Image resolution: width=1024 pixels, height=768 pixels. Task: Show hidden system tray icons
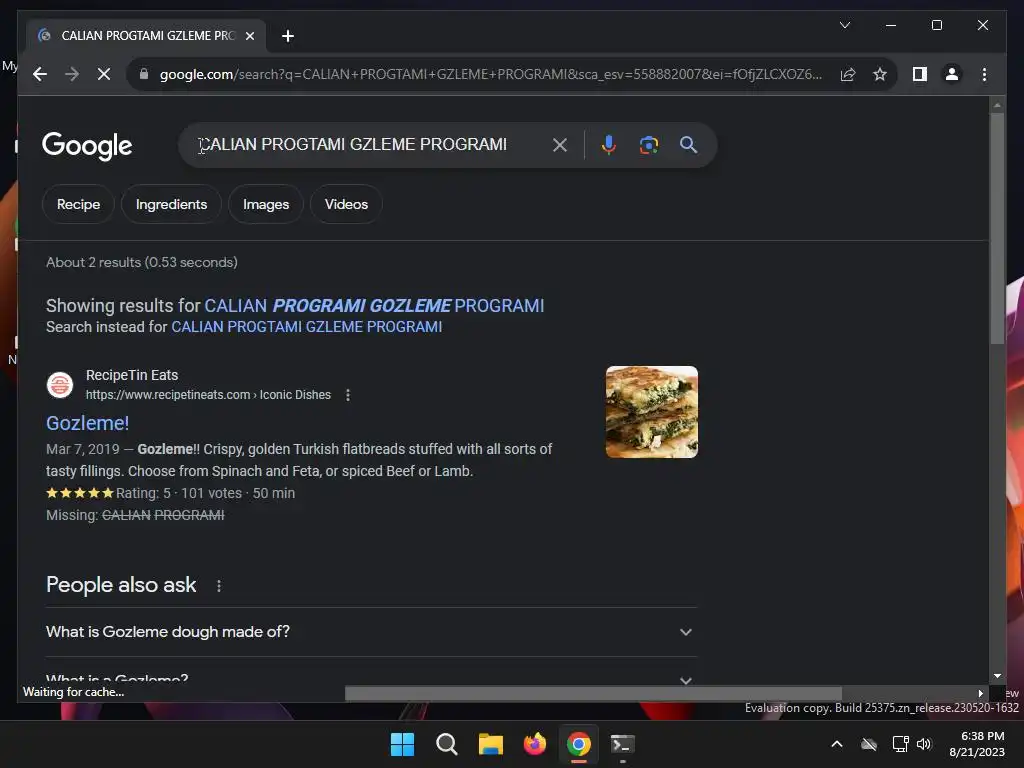[x=837, y=744]
